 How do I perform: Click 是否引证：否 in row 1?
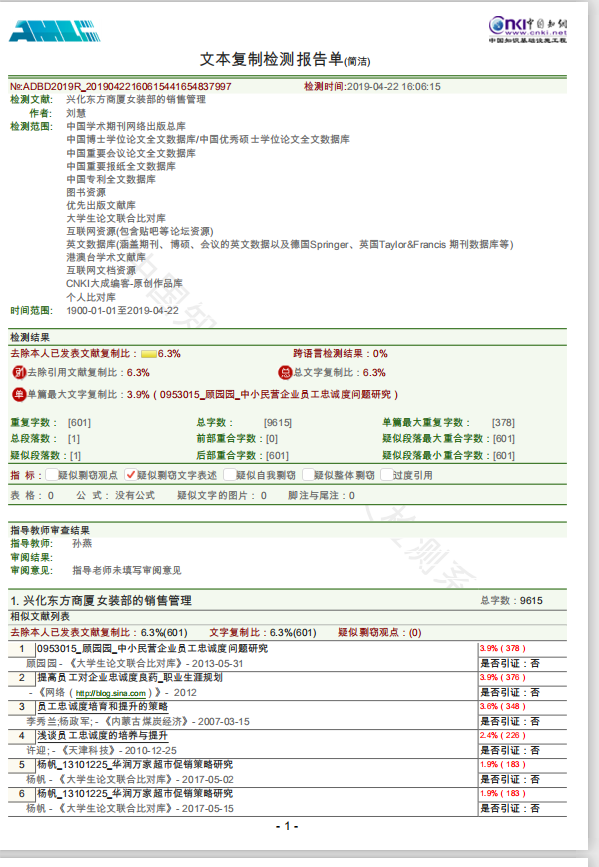tap(509, 664)
